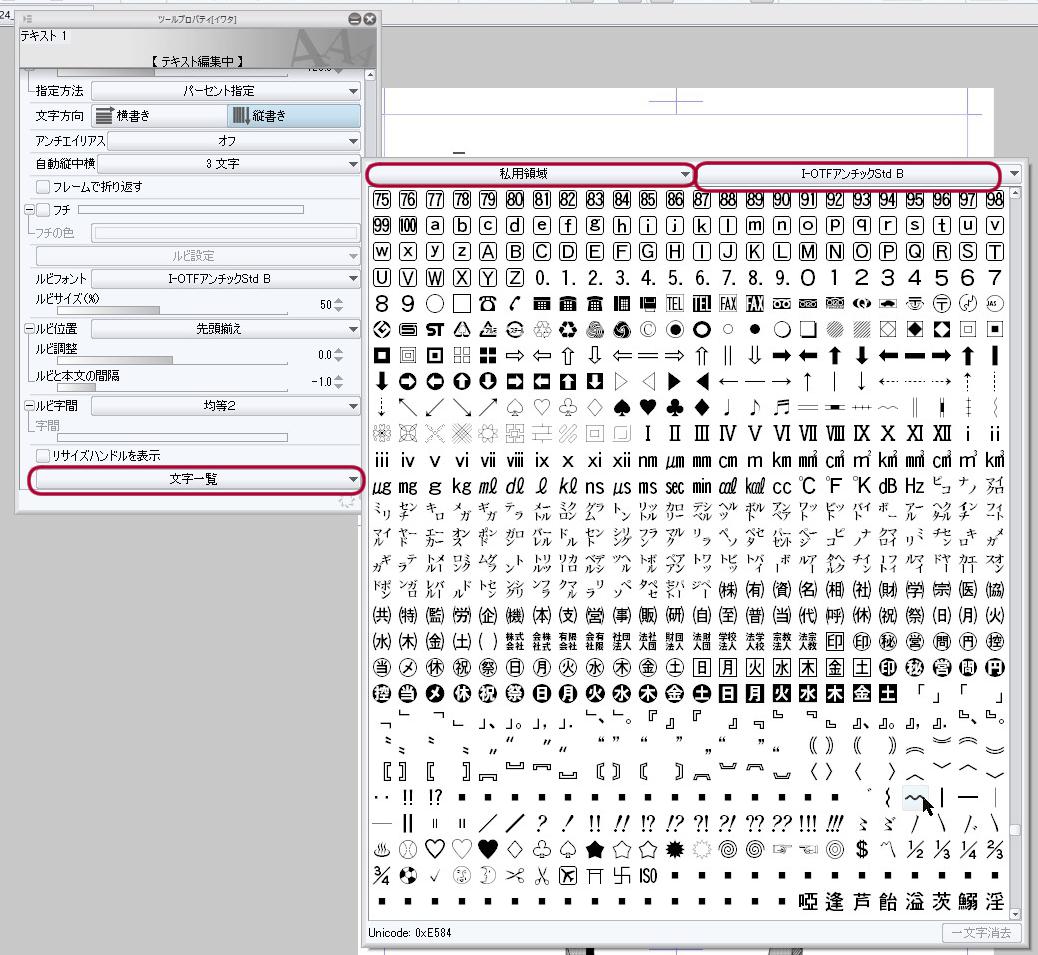Screen dimensions: 1038x955
Task: Set text direction to 縦書き
Action: click(x=294, y=116)
